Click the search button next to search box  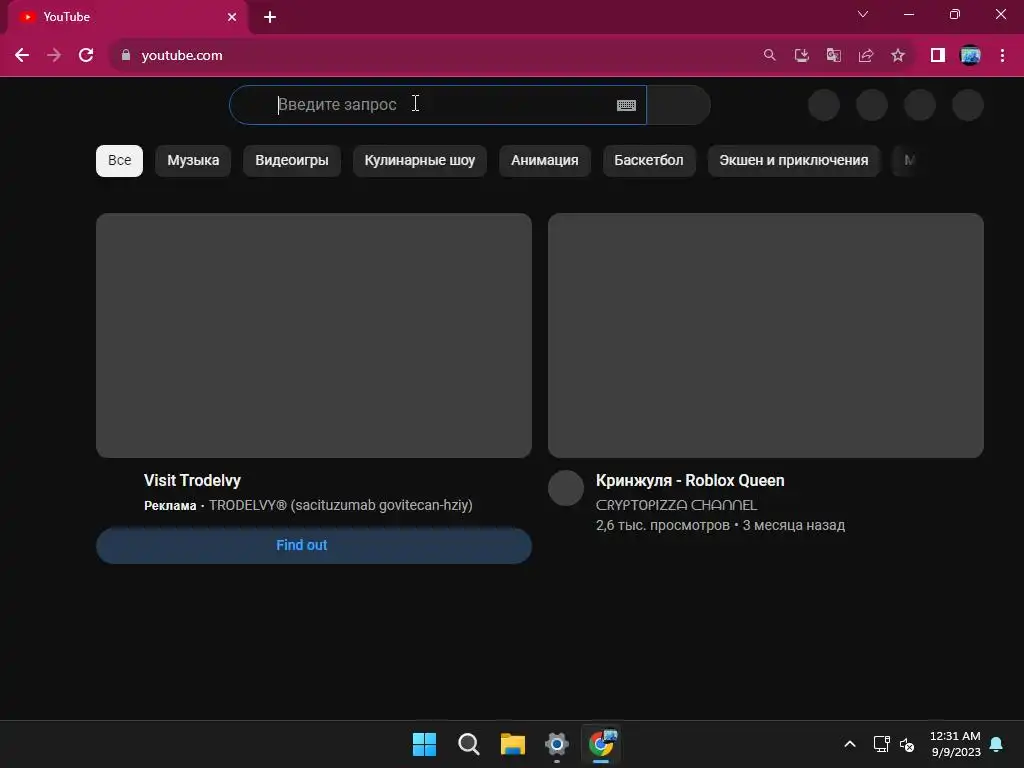coord(678,104)
